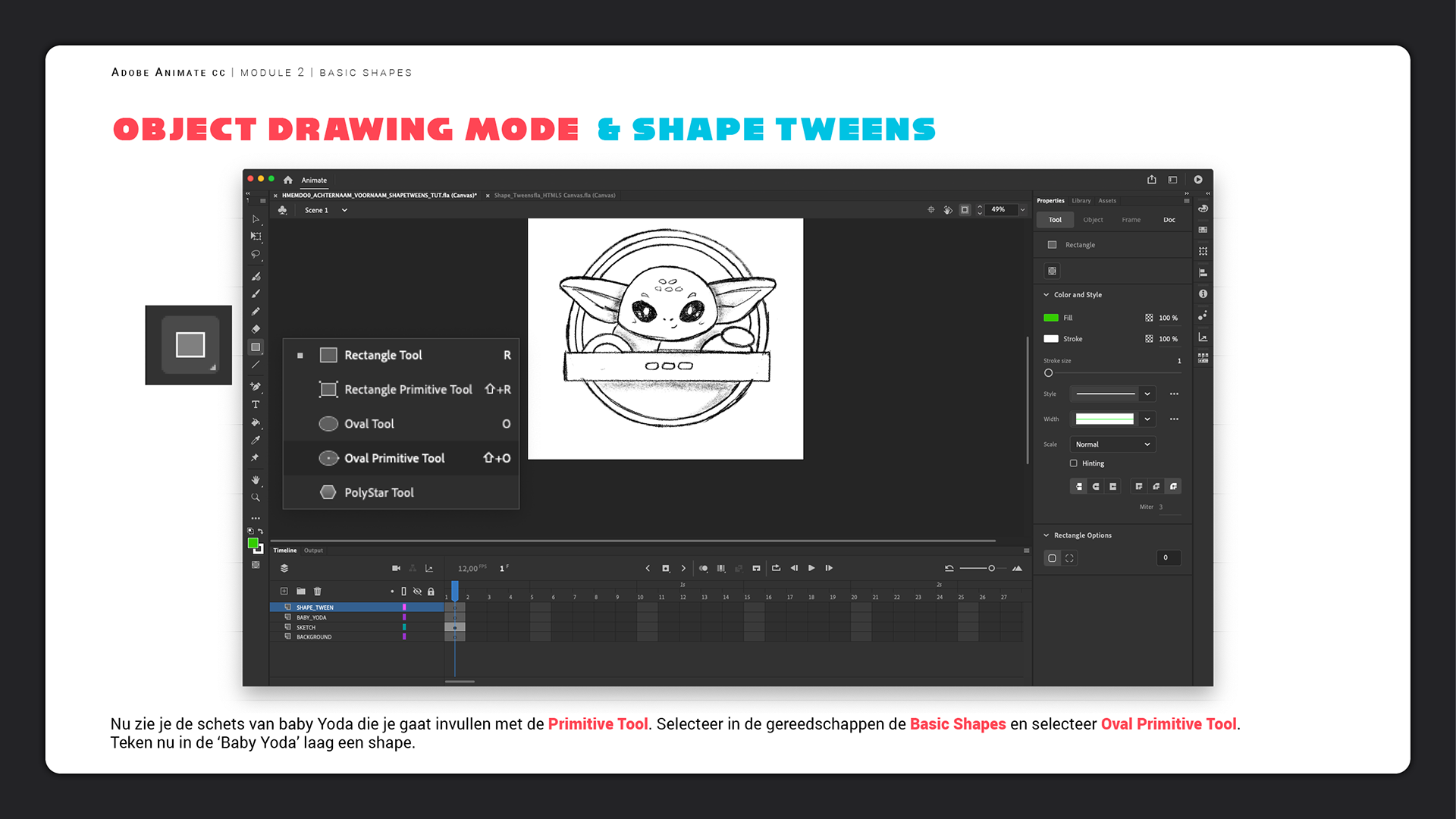Select the Text tool in toolbar
The height and width of the screenshot is (819, 1456).
pyautogui.click(x=256, y=404)
